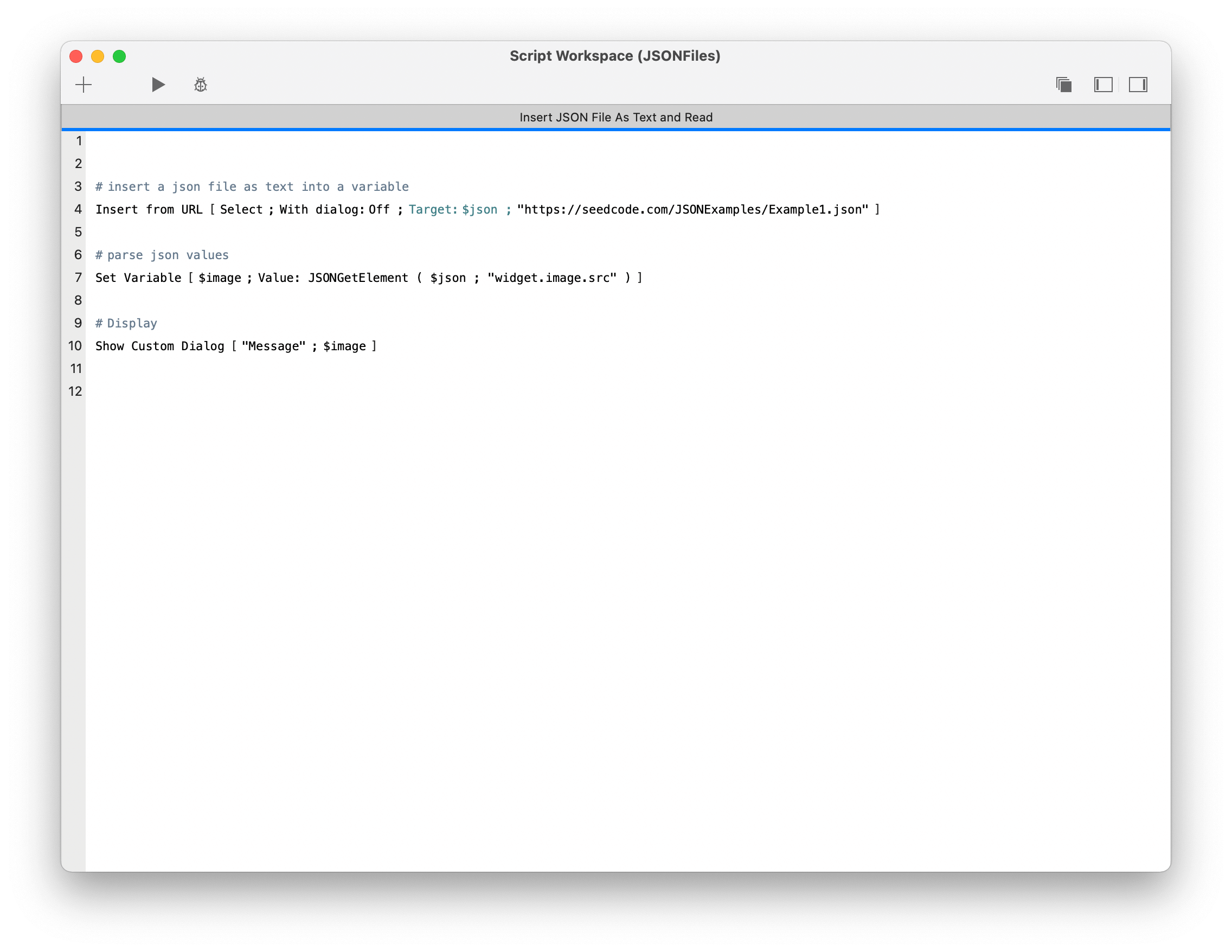The width and height of the screenshot is (1232, 952).
Task: Show the right steps panel via its toggle
Action: pyautogui.click(x=1139, y=85)
